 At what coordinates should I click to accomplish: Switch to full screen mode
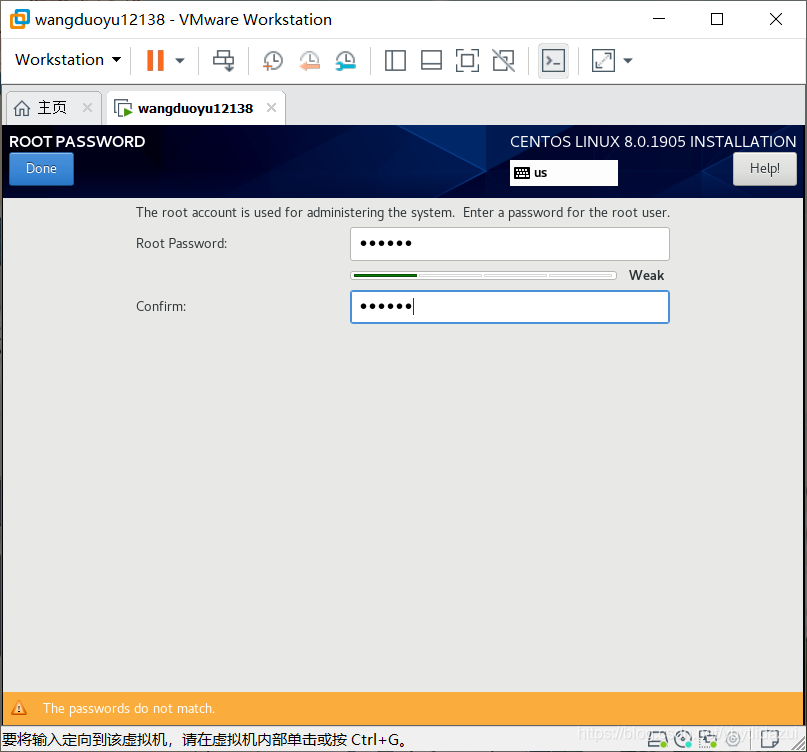click(467, 60)
